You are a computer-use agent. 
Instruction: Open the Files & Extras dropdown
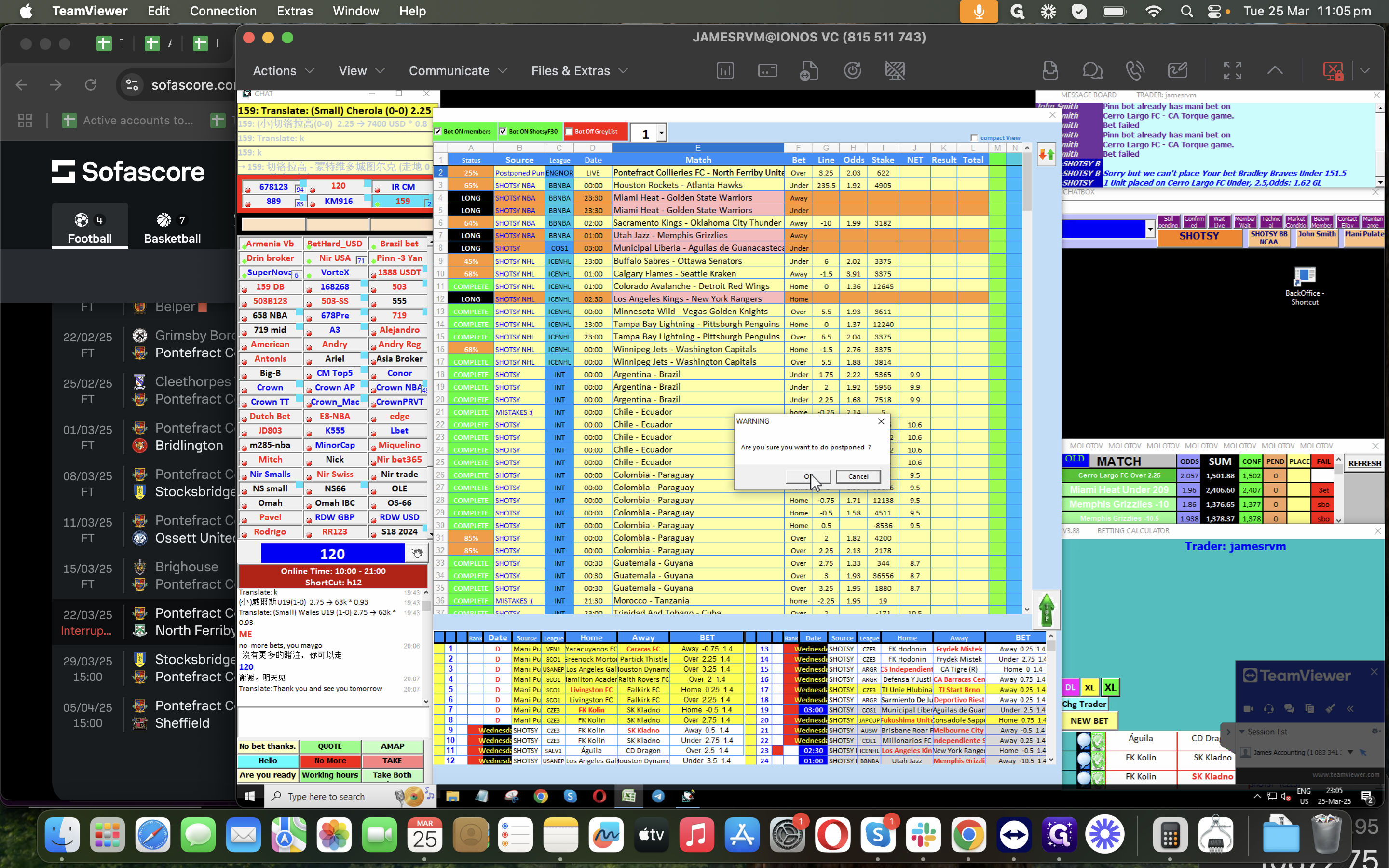pyautogui.click(x=579, y=70)
